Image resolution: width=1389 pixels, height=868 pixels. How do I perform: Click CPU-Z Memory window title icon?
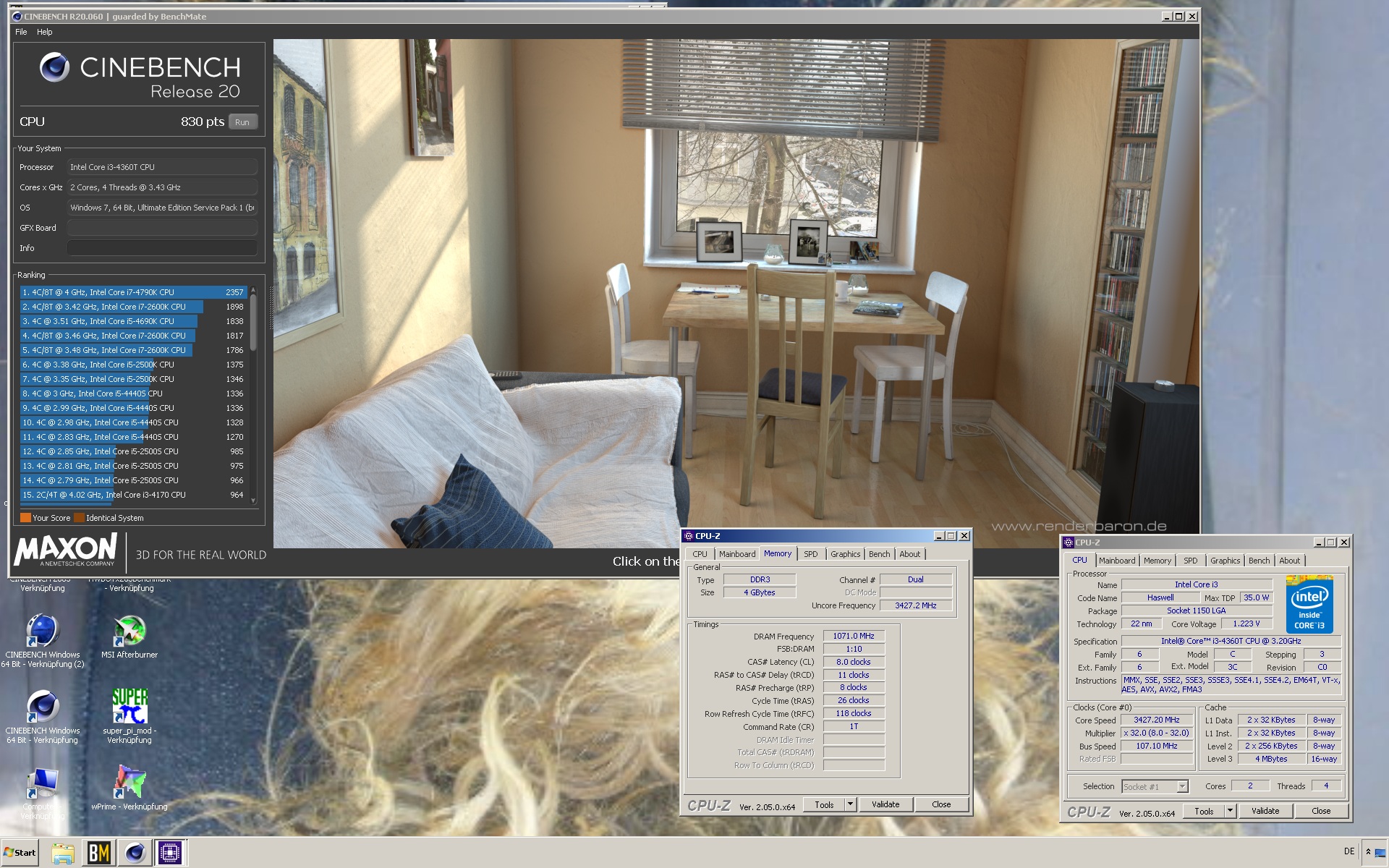[x=689, y=536]
